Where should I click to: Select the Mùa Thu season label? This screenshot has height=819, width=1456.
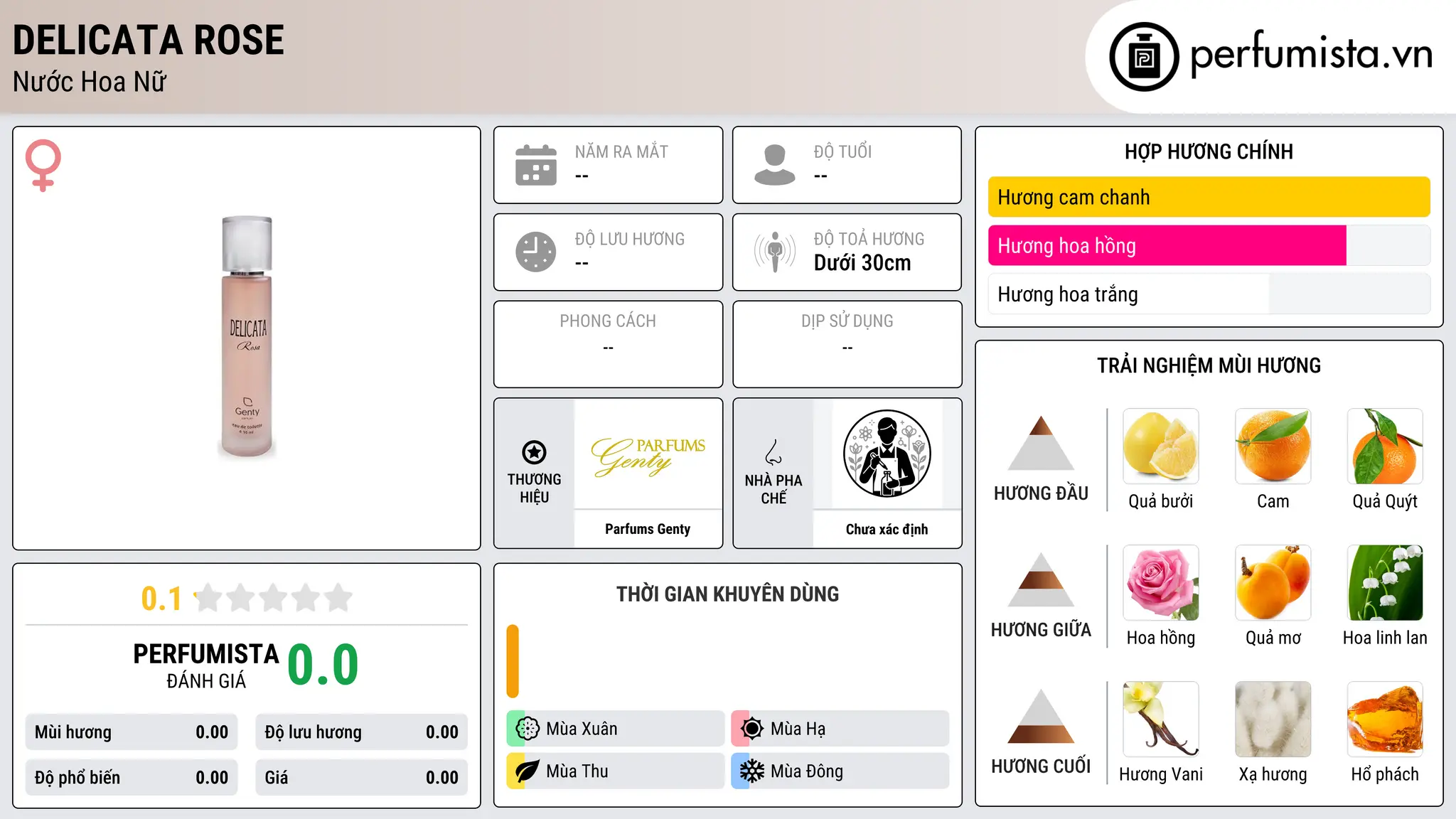pyautogui.click(x=577, y=771)
